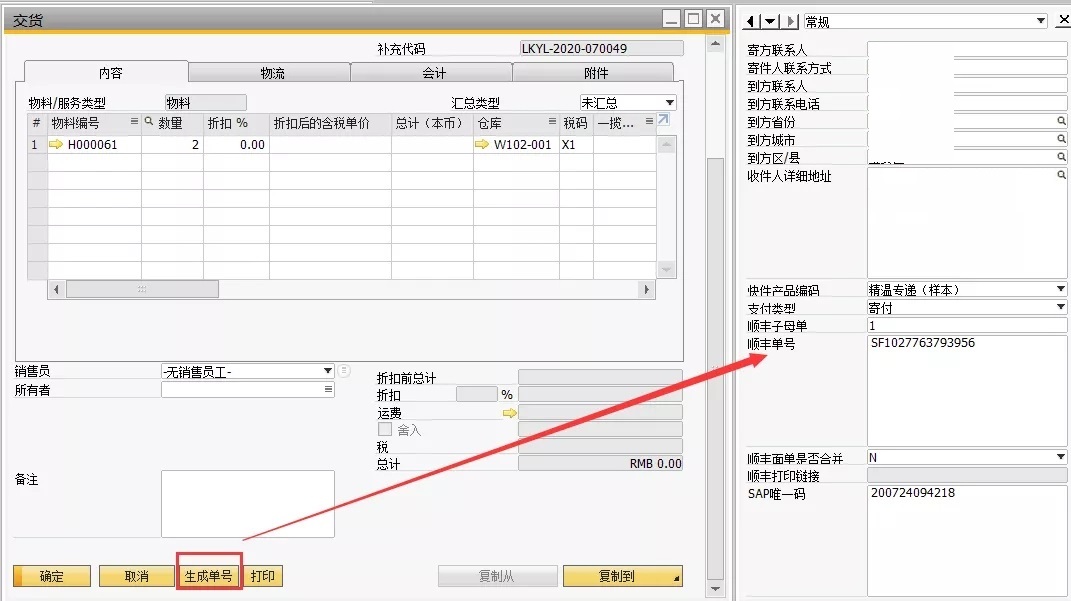This screenshot has width=1071, height=601.
Task: Open the 销售员 dropdown
Action: click(328, 371)
